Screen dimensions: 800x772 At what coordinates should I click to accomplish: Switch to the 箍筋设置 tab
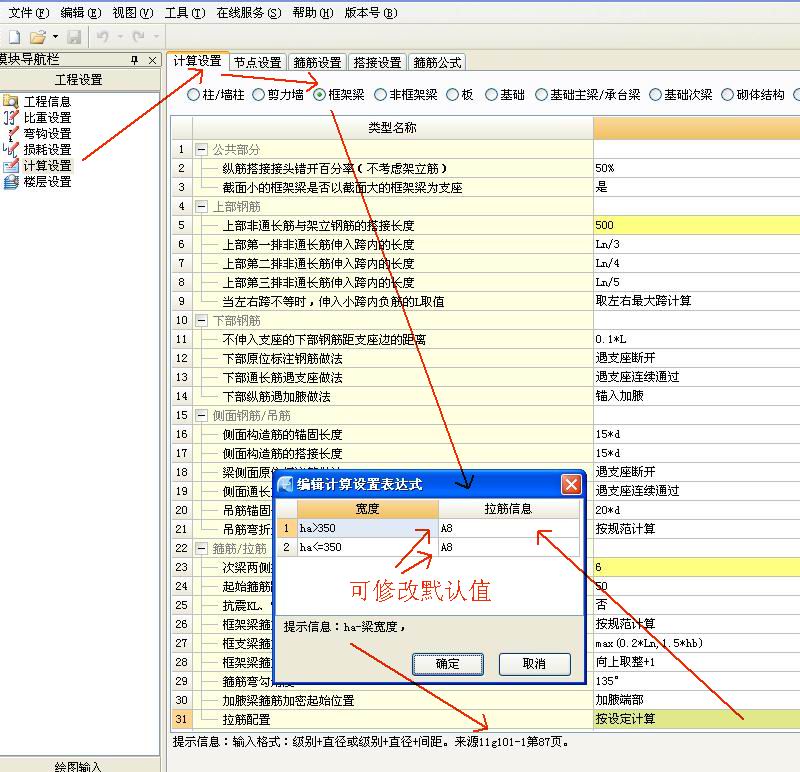pos(317,62)
